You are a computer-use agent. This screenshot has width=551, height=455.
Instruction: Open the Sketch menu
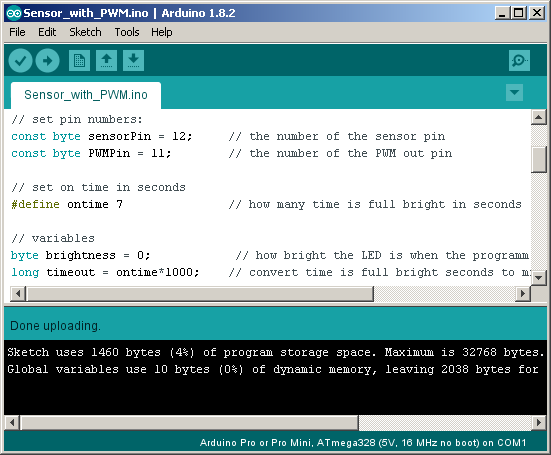[85, 32]
